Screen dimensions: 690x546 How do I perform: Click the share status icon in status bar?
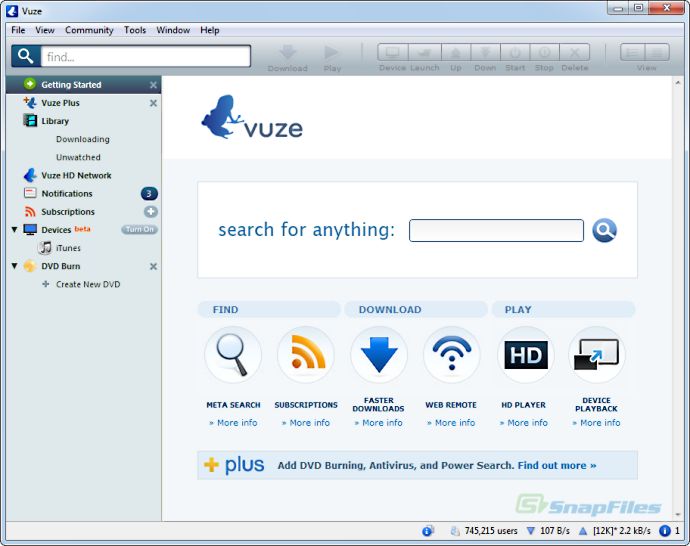pos(427,531)
